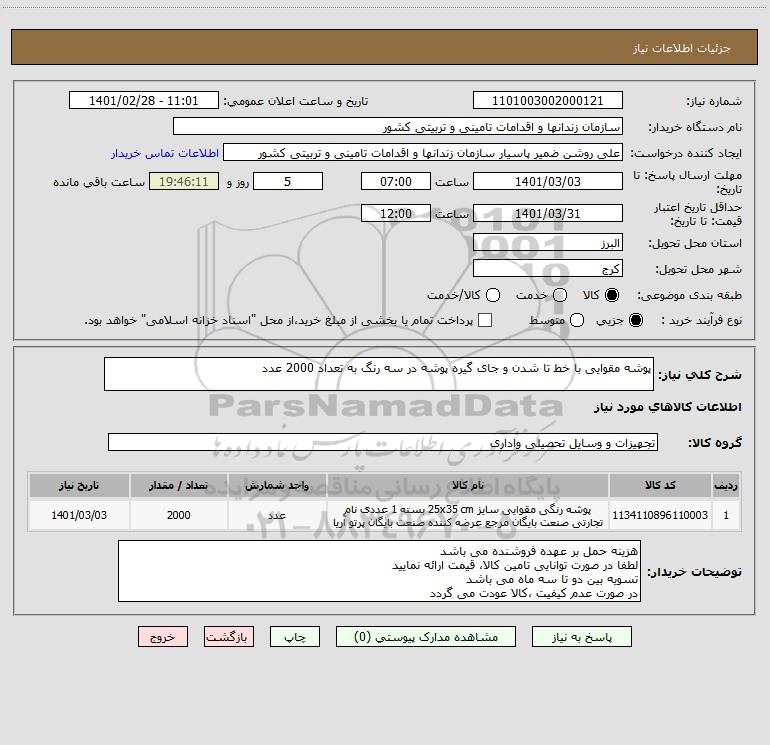
Task: Click the ایجاد کننده درخواست field
Action: tap(423, 153)
